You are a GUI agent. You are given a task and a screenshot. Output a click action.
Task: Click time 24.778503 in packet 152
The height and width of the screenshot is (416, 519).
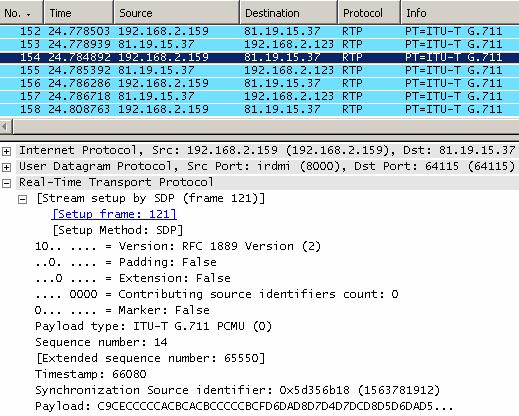pyautogui.click(x=79, y=31)
